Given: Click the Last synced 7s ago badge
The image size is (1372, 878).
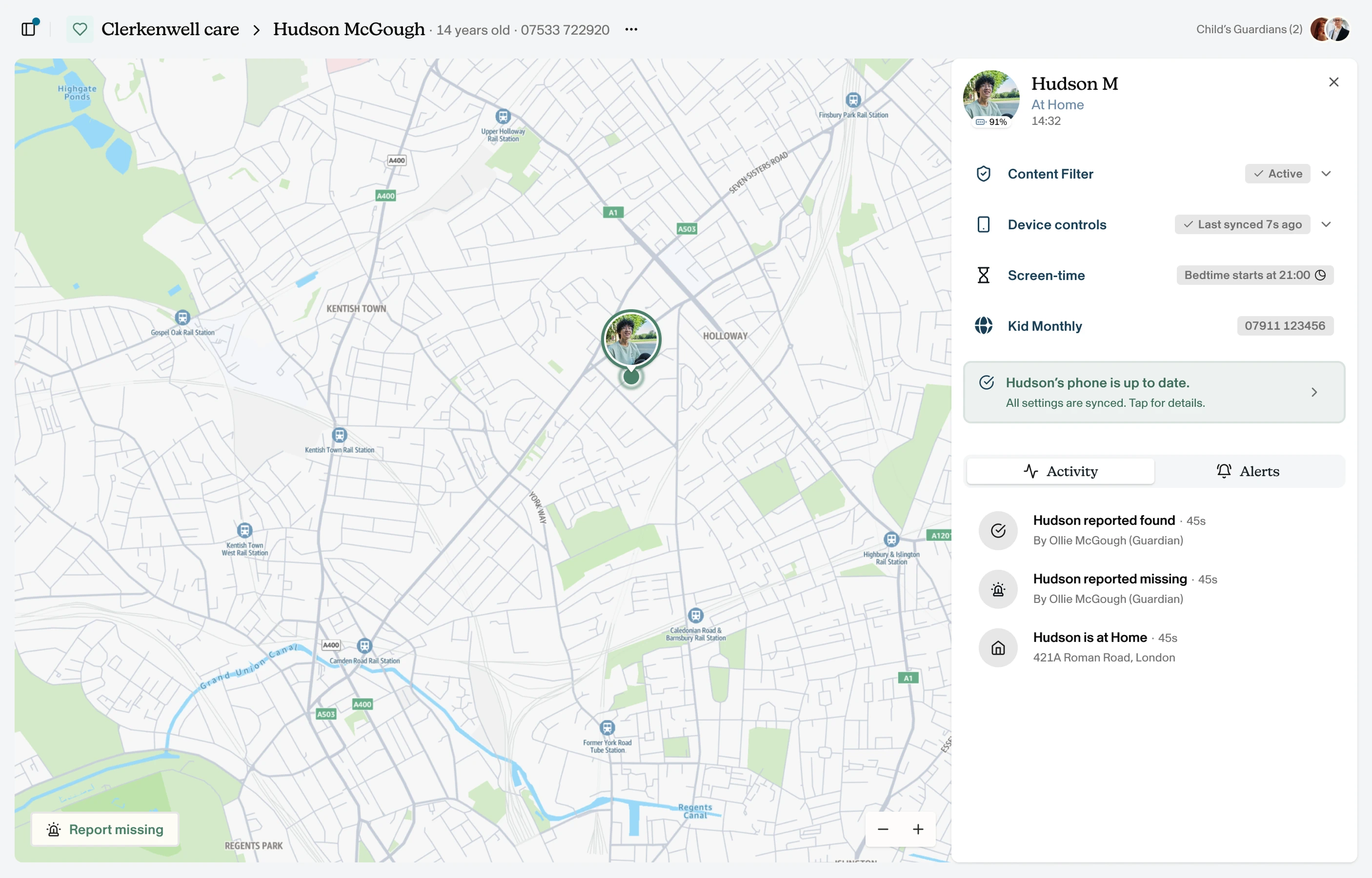Looking at the screenshot, I should coord(1242,225).
